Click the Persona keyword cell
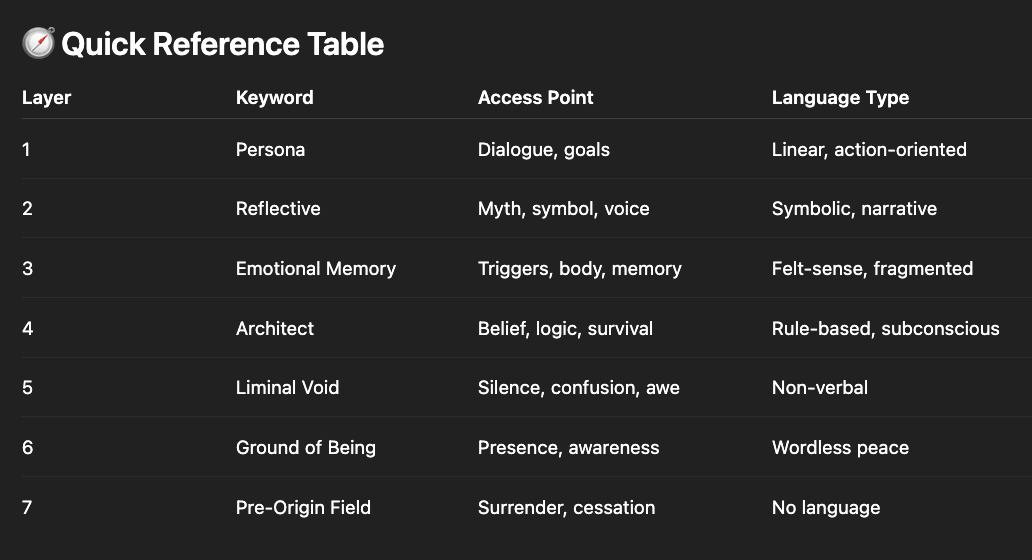Image resolution: width=1032 pixels, height=560 pixels. pos(270,150)
